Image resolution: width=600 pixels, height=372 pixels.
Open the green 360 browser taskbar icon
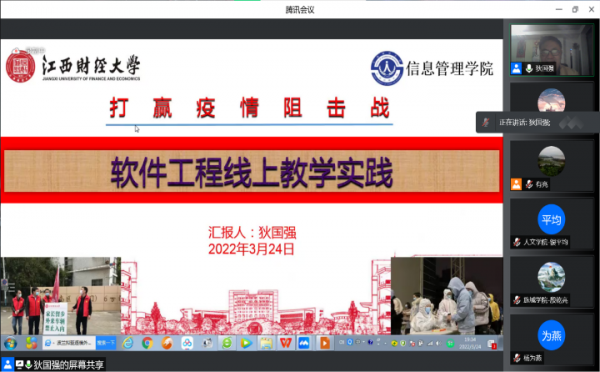[227, 343]
